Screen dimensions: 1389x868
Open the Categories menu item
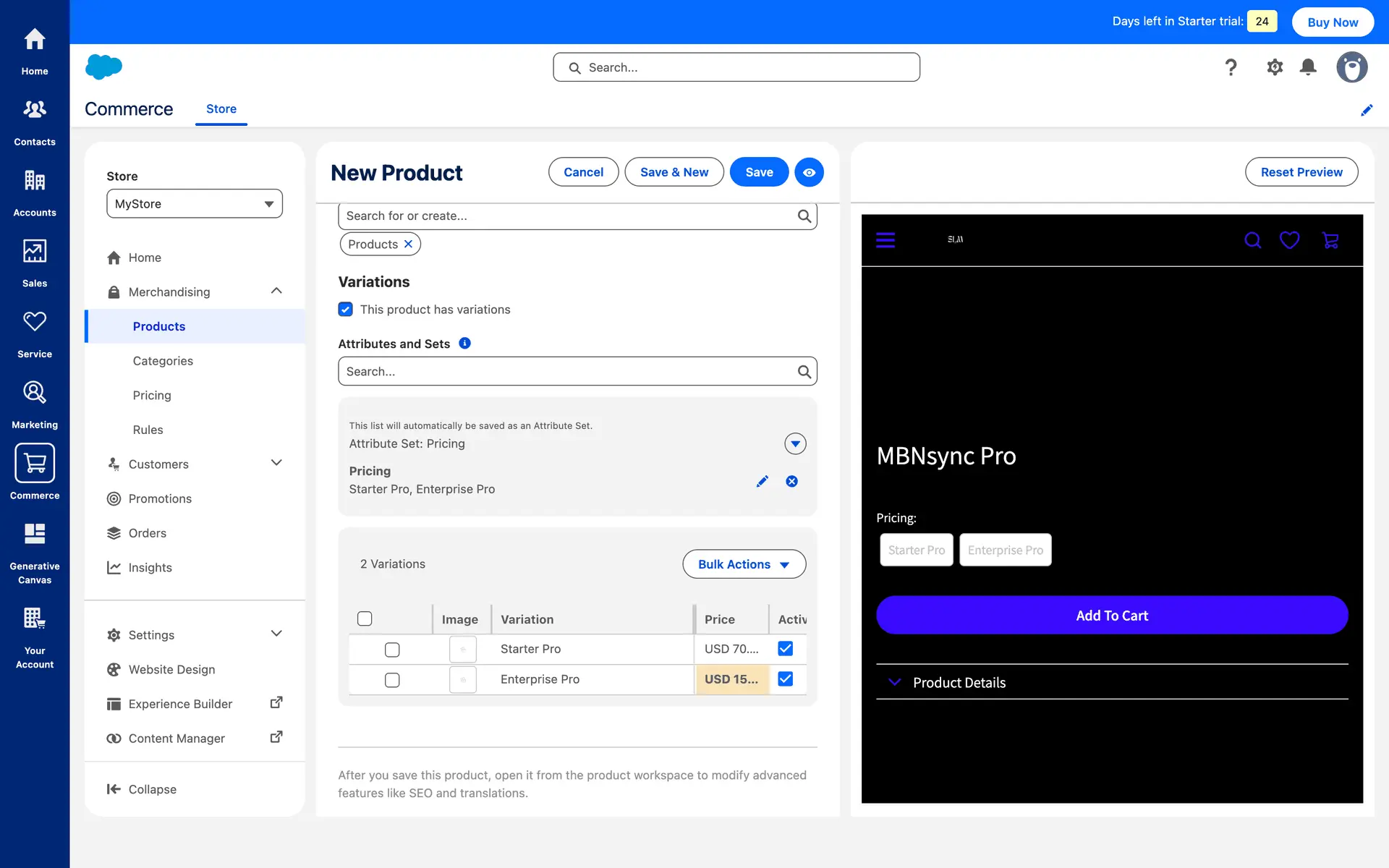[163, 361]
